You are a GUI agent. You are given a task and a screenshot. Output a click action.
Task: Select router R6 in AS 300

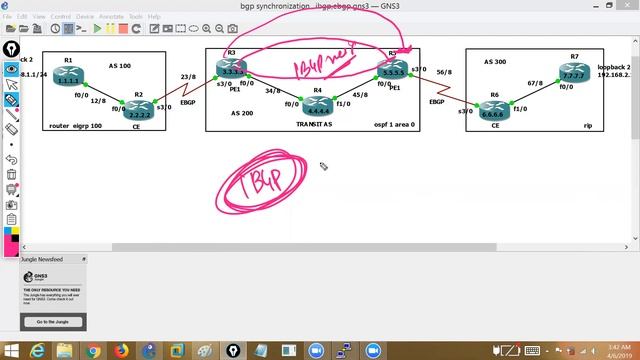click(494, 110)
